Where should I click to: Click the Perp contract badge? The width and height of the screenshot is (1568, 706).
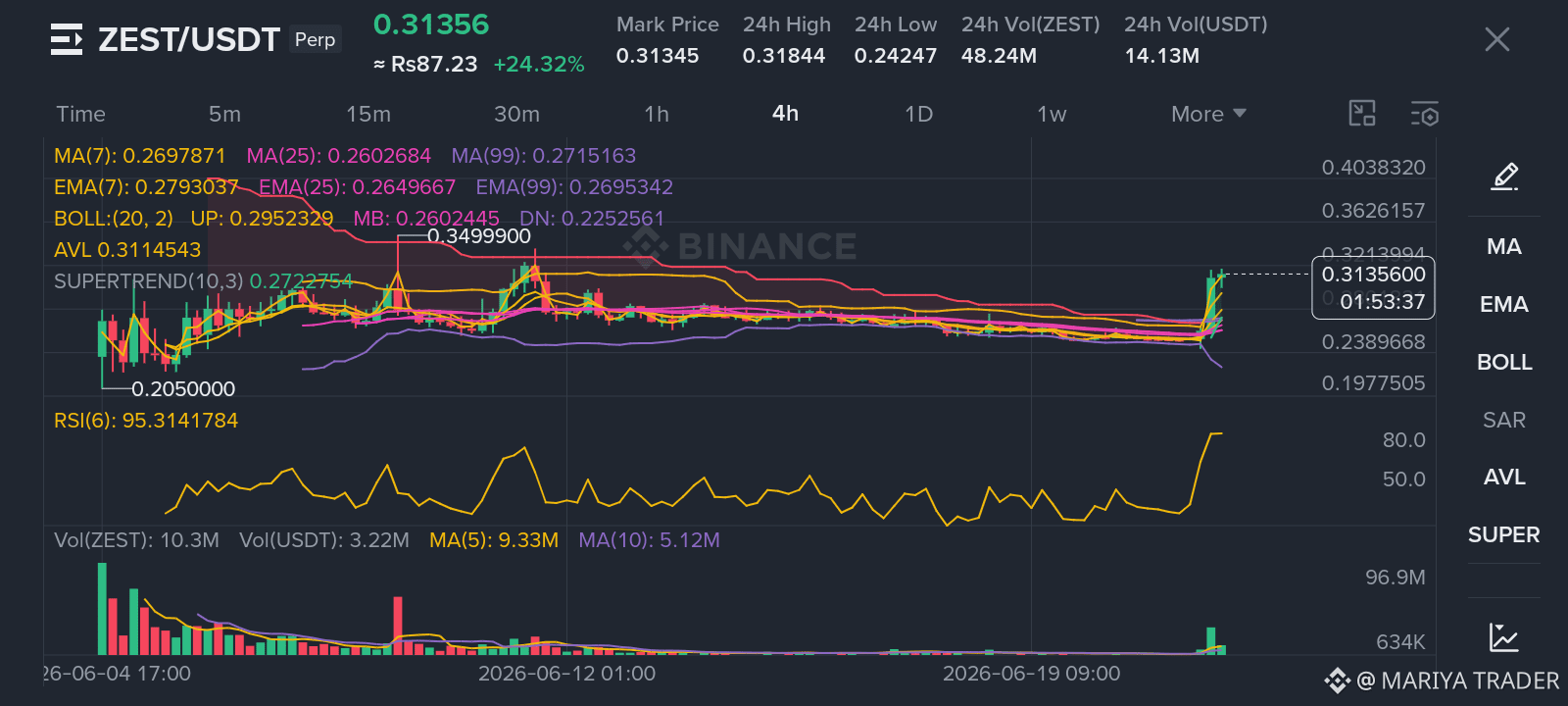point(315,39)
